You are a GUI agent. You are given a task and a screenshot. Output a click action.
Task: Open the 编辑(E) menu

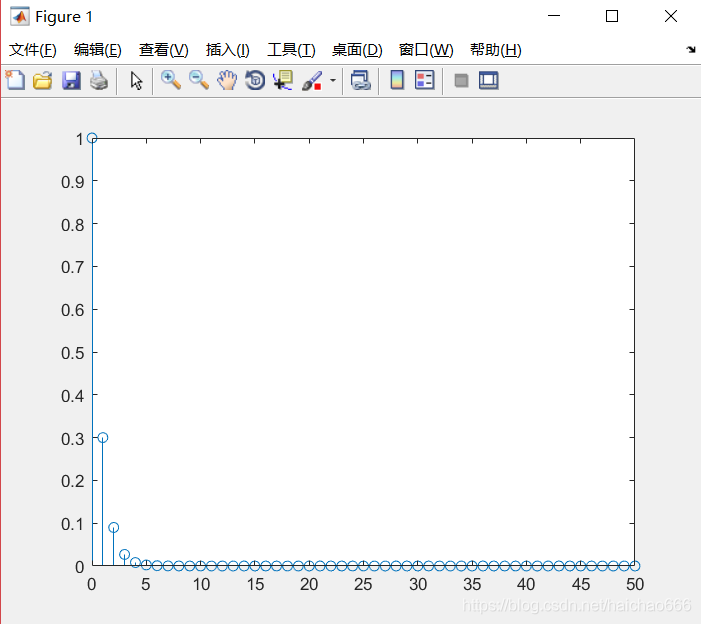pos(97,50)
